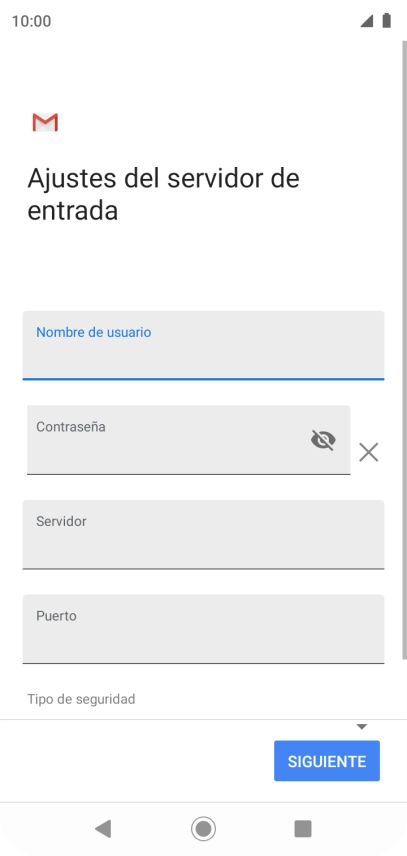Select the Puerto input field
407x856 pixels.
204,629
